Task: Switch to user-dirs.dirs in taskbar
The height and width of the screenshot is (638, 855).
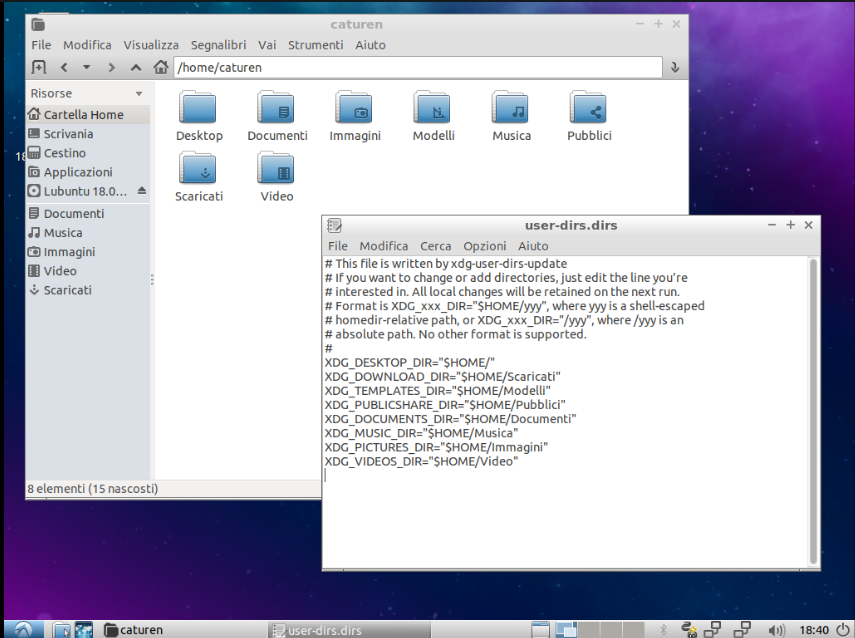Action: pos(349,630)
